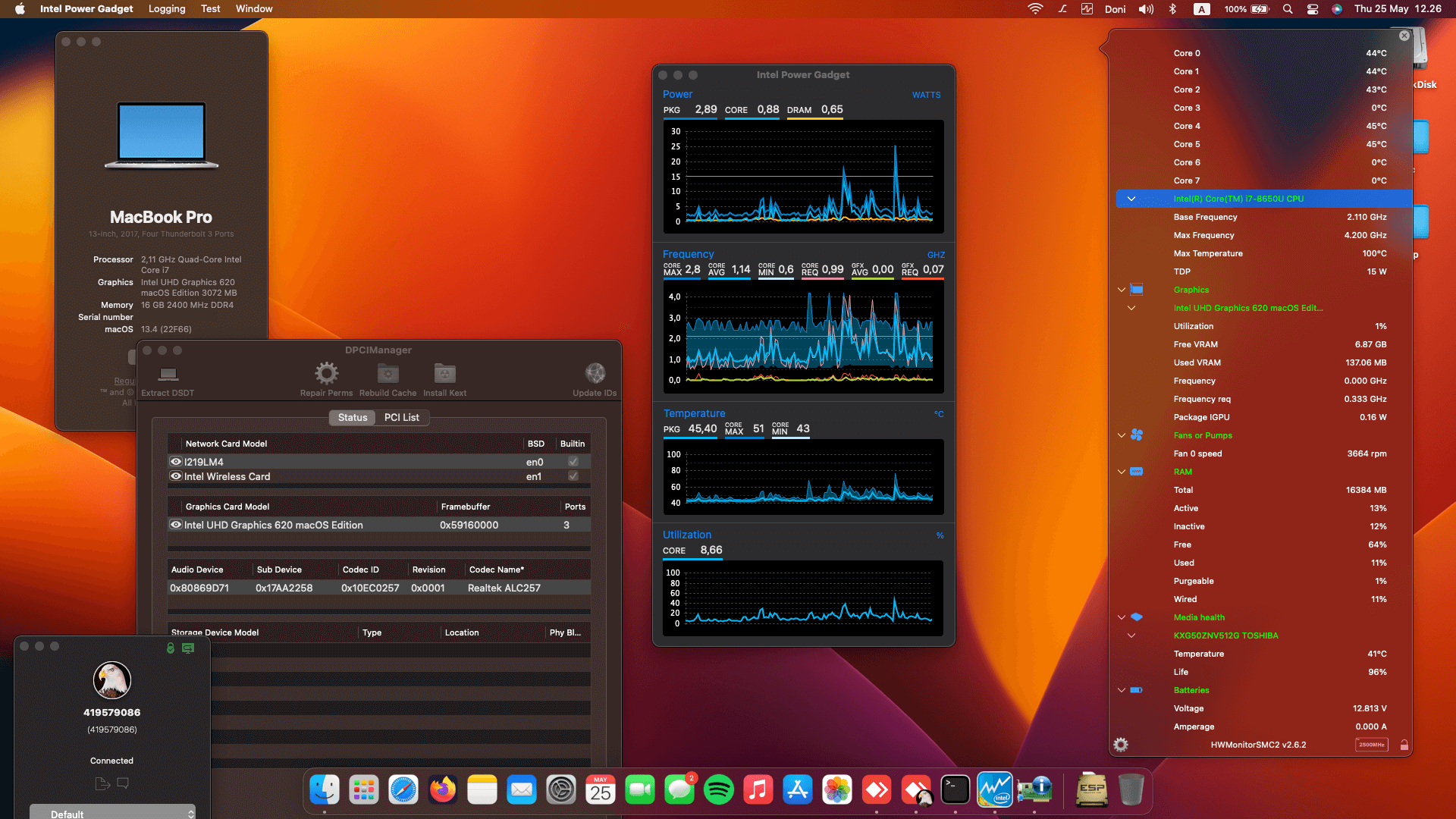
Task: Collapse the Graphics section in HWMonitor
Action: pos(1122,290)
